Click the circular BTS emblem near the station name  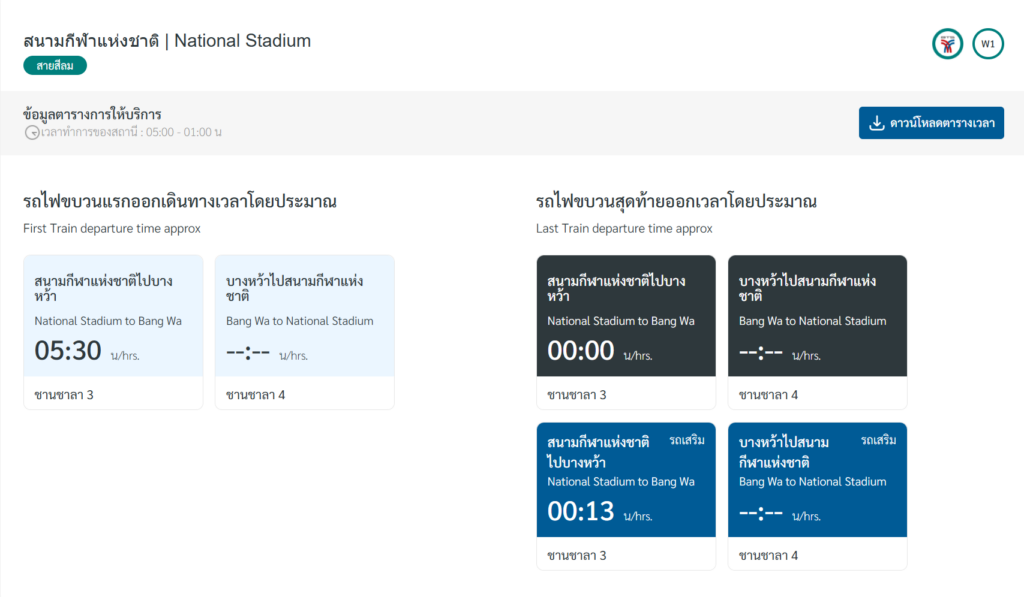click(x=947, y=44)
